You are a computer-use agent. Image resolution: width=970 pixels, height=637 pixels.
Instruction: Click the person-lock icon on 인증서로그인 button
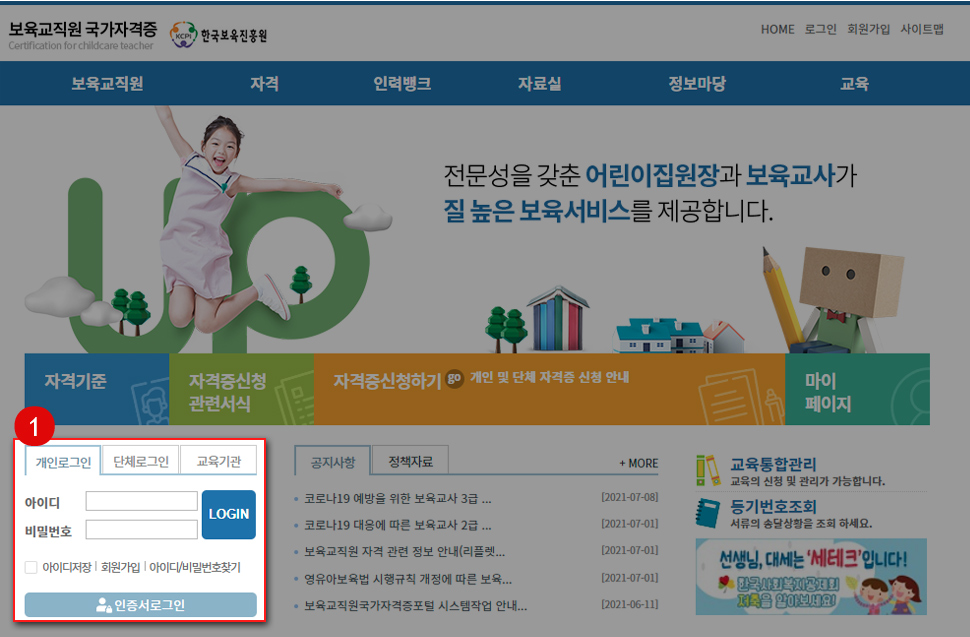click(x=103, y=602)
